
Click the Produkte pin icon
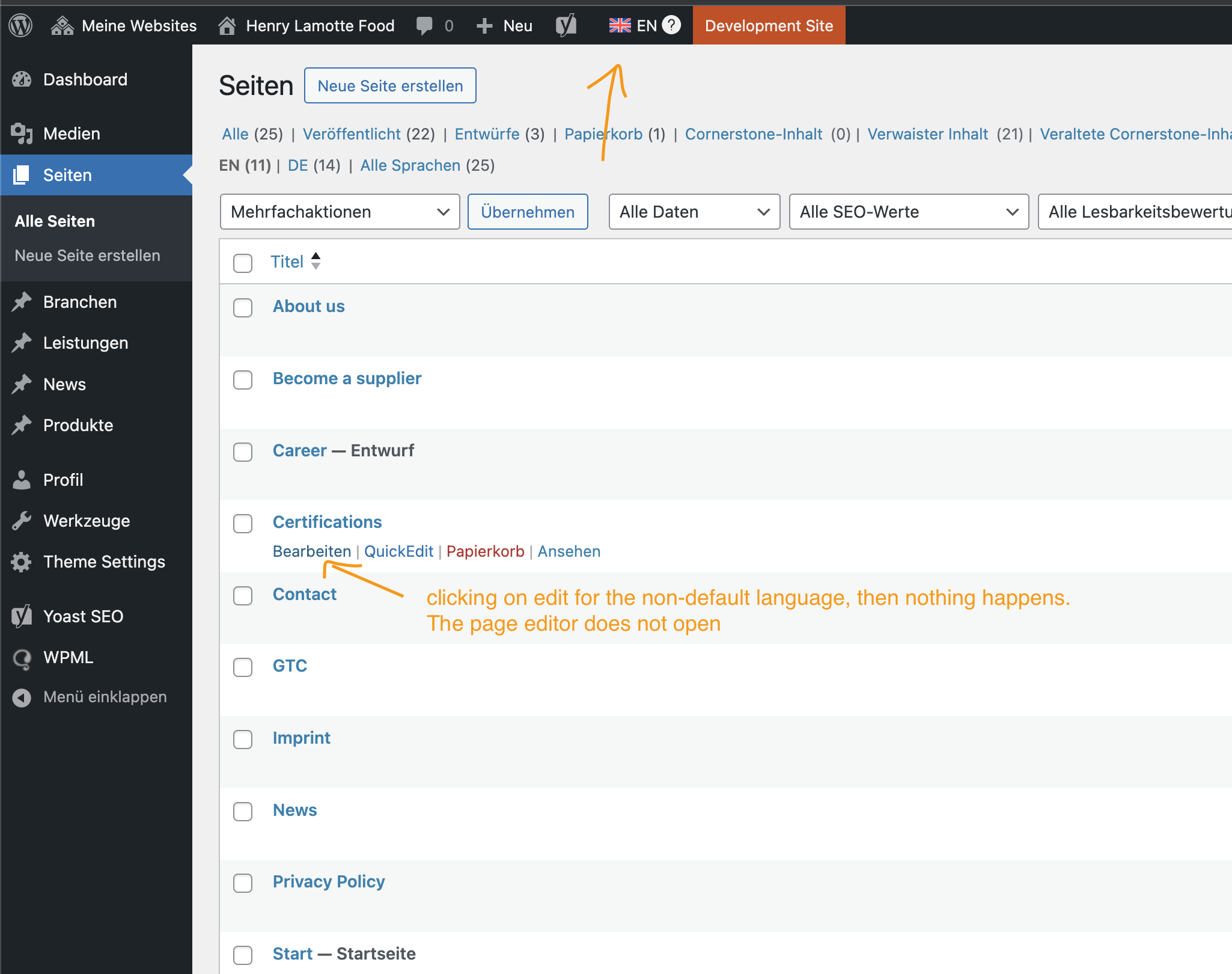[x=22, y=425]
